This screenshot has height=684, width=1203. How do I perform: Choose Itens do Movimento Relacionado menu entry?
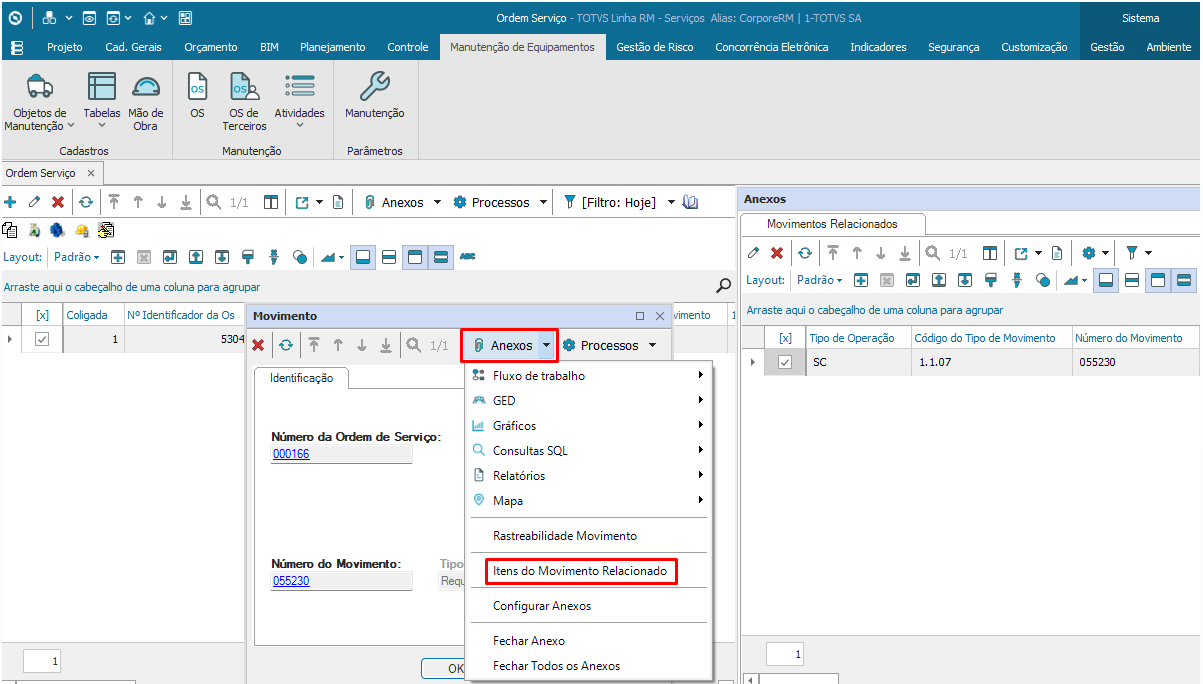coord(580,571)
